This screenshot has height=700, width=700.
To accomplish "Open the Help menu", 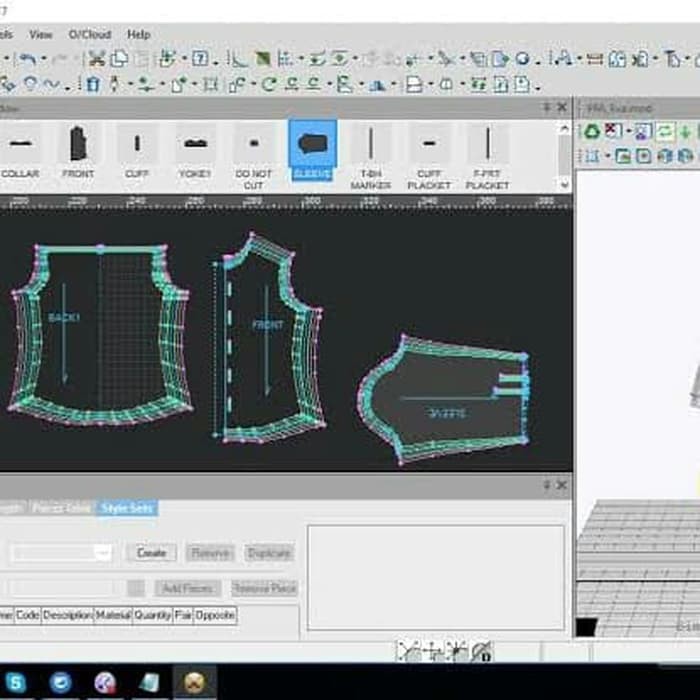I will click(x=138, y=34).
